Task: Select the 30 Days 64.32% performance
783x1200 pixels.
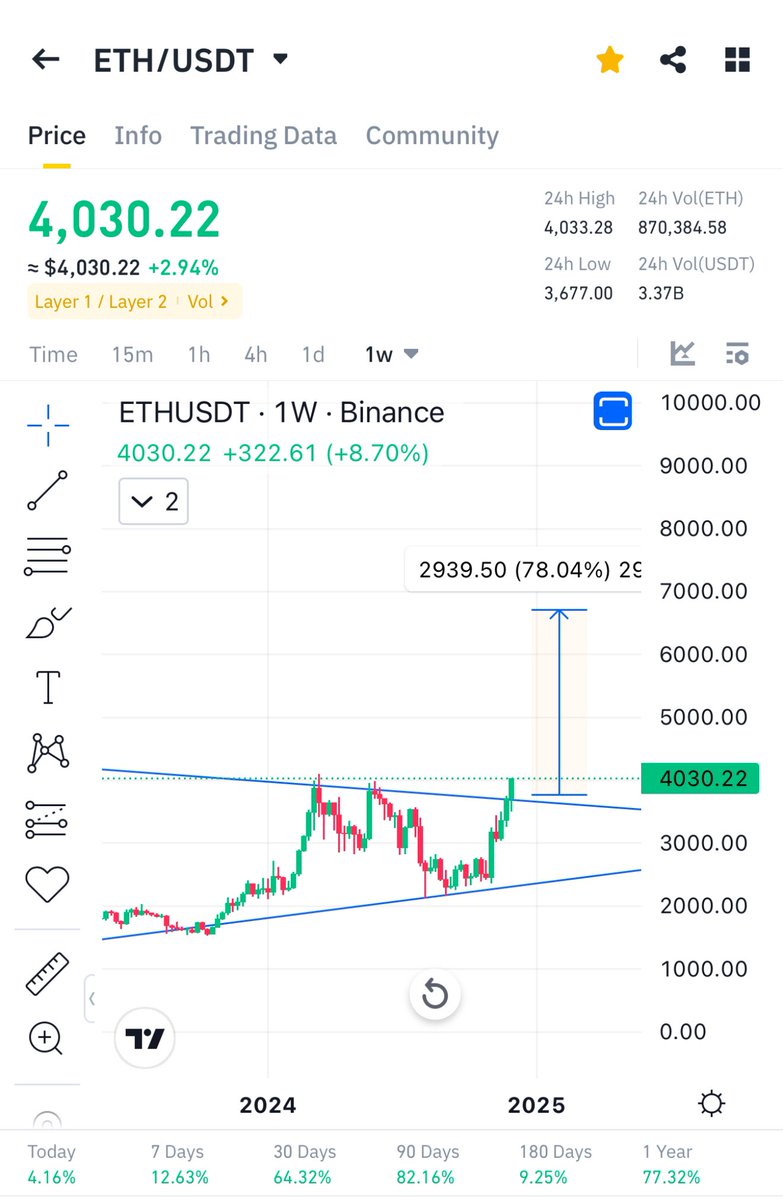Action: click(305, 1164)
